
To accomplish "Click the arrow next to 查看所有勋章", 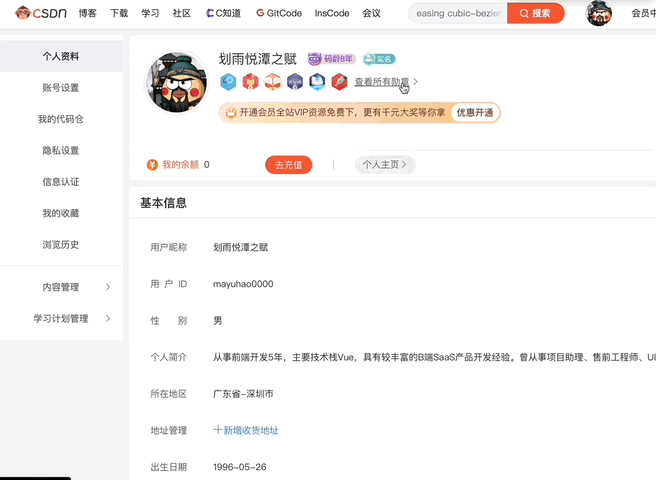I will (415, 82).
